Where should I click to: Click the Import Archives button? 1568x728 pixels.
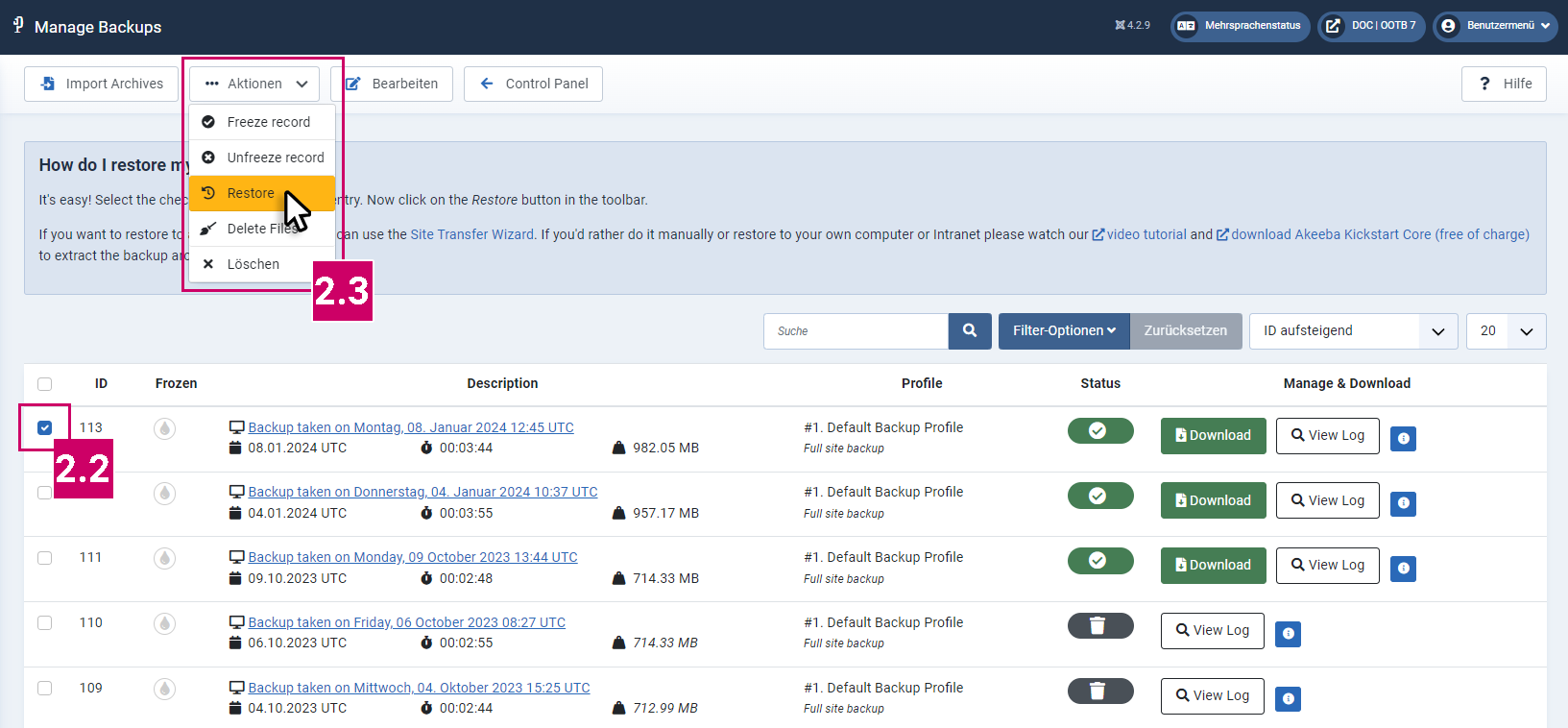pos(101,84)
